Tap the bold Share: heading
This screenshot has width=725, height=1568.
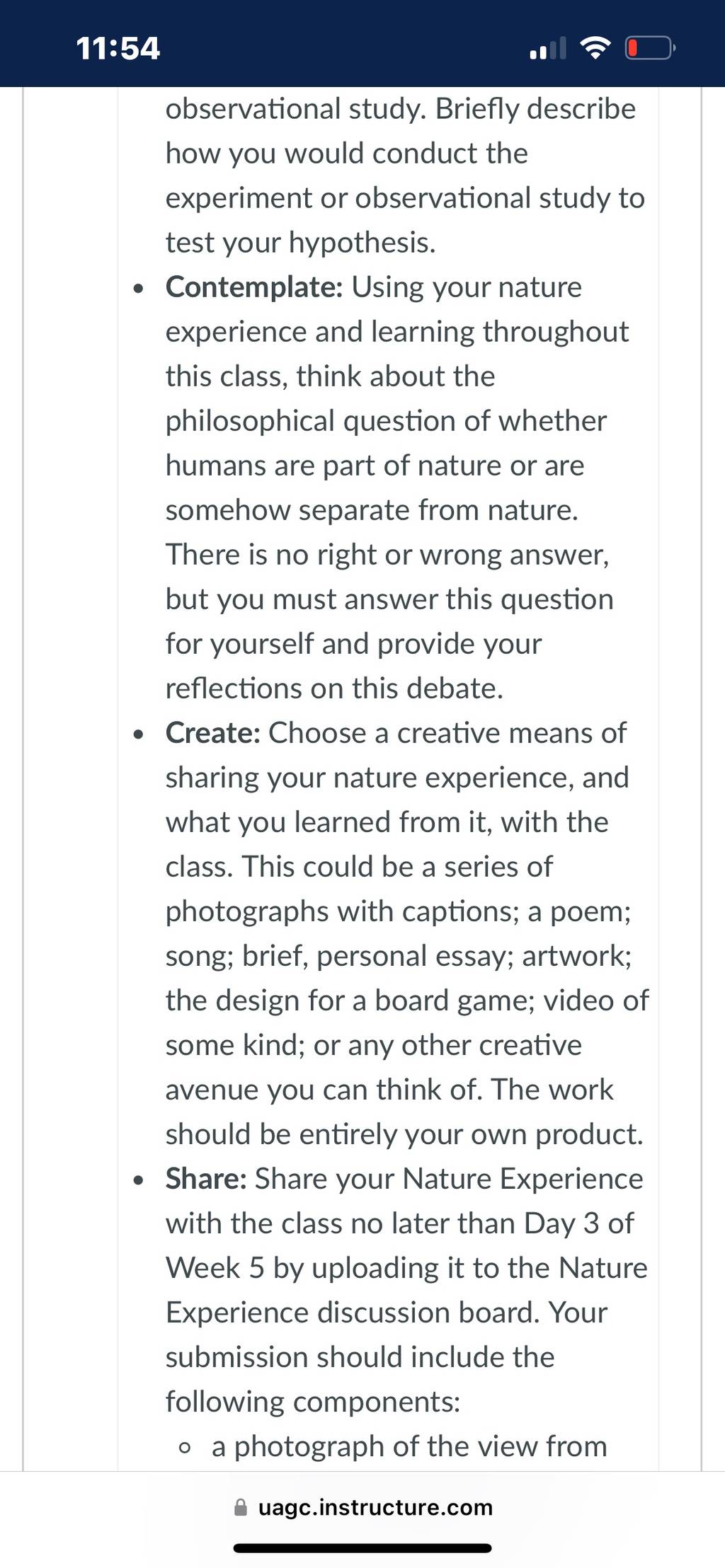[206, 1178]
